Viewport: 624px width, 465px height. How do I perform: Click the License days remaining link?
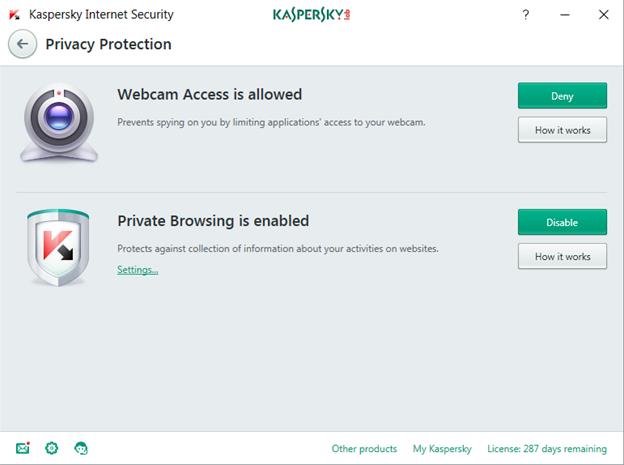(547, 449)
